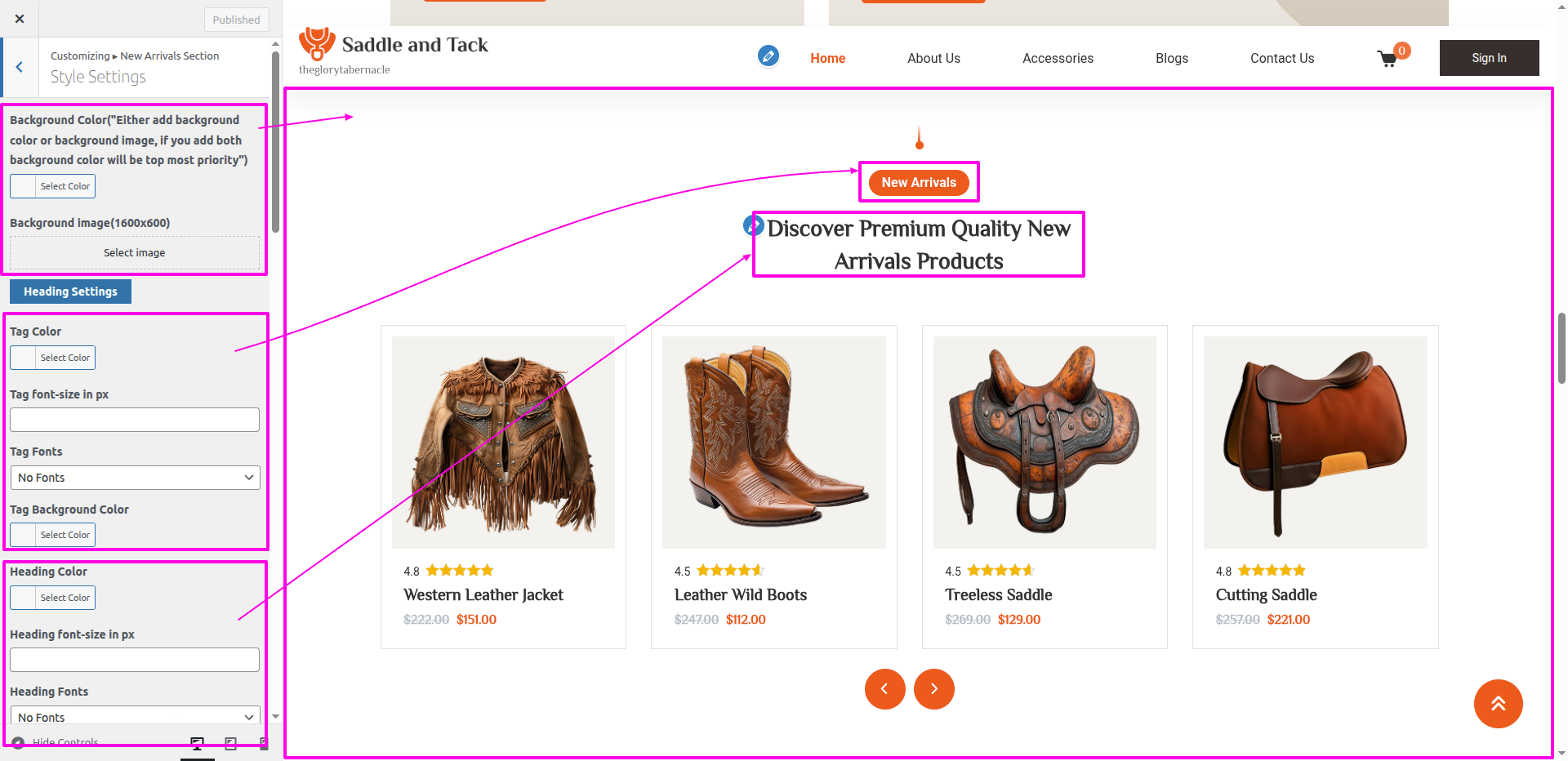
Task: Go back from Style Settings
Action: [20, 67]
